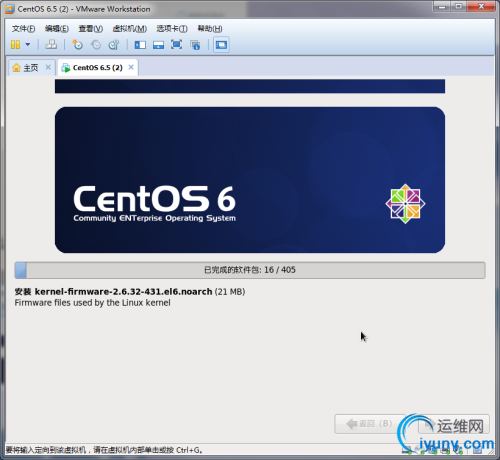Click the 返回 (B) back button
Screen dimensions: 500x460
click(x=369, y=424)
